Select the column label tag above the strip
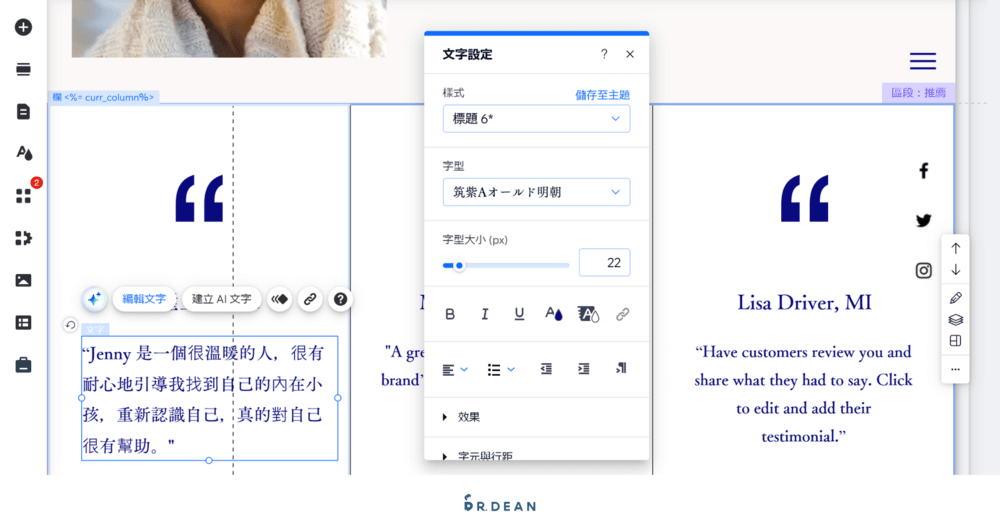The height and width of the screenshot is (521, 1000). [x=104, y=97]
